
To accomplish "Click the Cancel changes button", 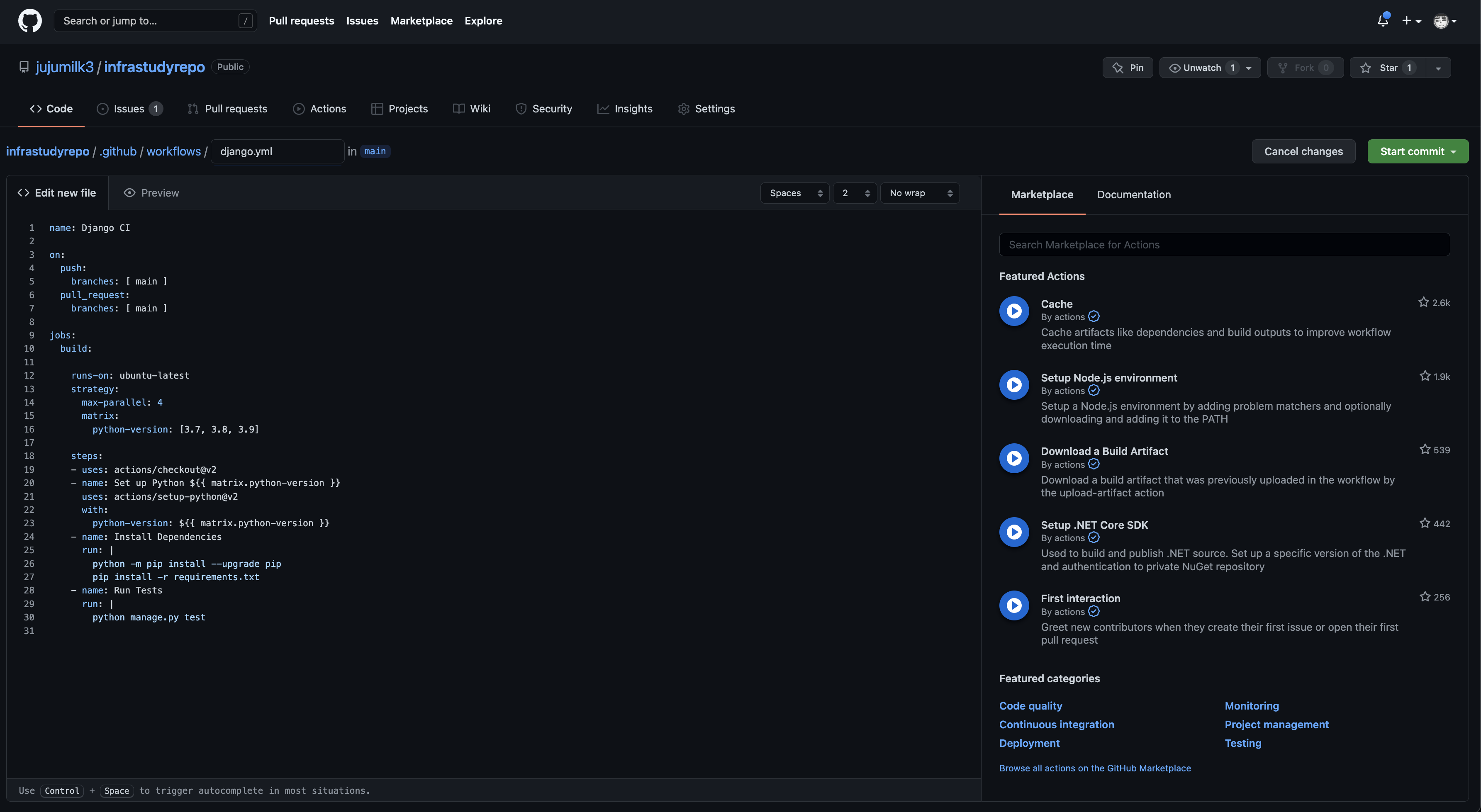I will (x=1303, y=151).
